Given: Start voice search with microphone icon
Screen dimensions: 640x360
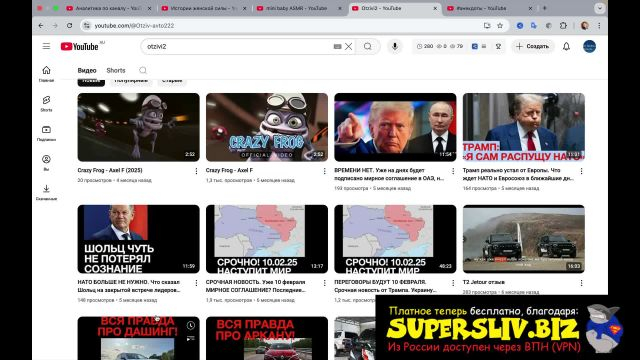Looking at the screenshot, I should click(x=394, y=47).
